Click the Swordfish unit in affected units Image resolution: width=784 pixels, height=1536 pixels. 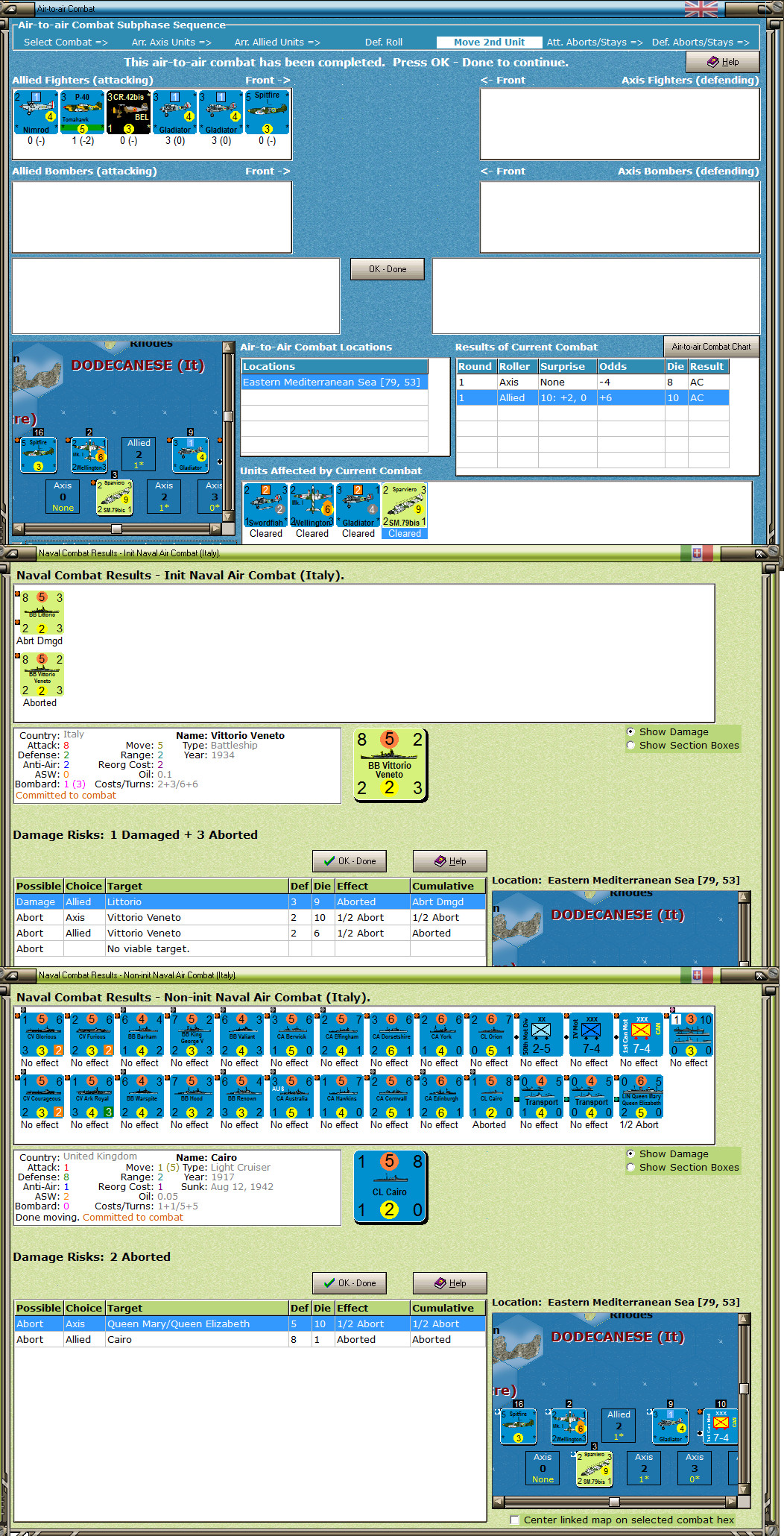pyautogui.click(x=266, y=506)
